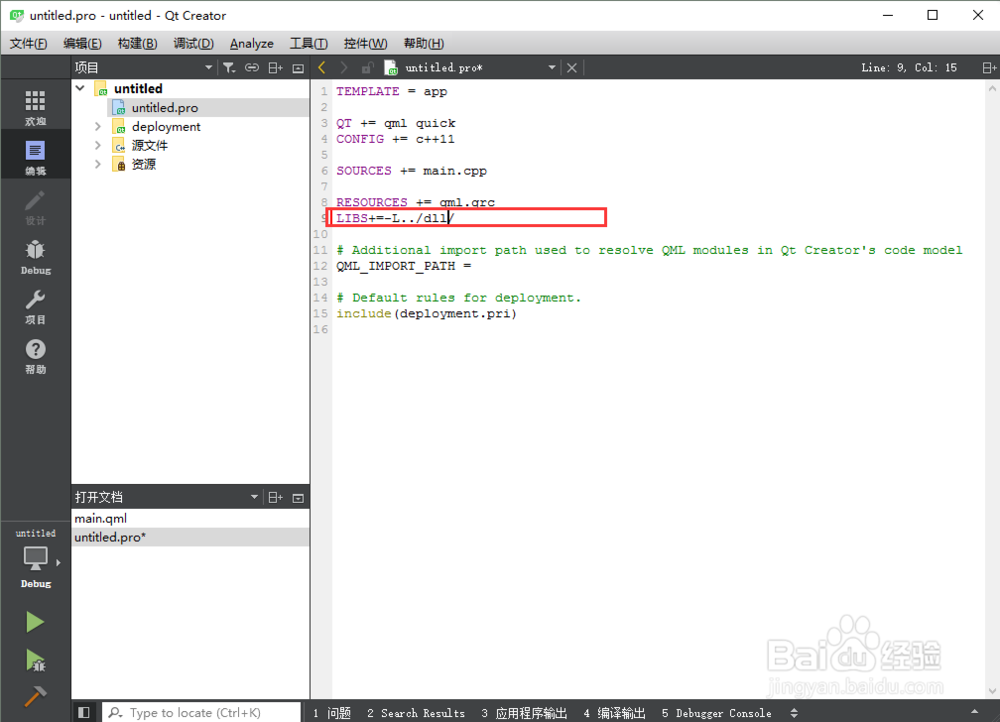Open the 工具(T) menu
The image size is (1000, 722).
click(x=309, y=43)
